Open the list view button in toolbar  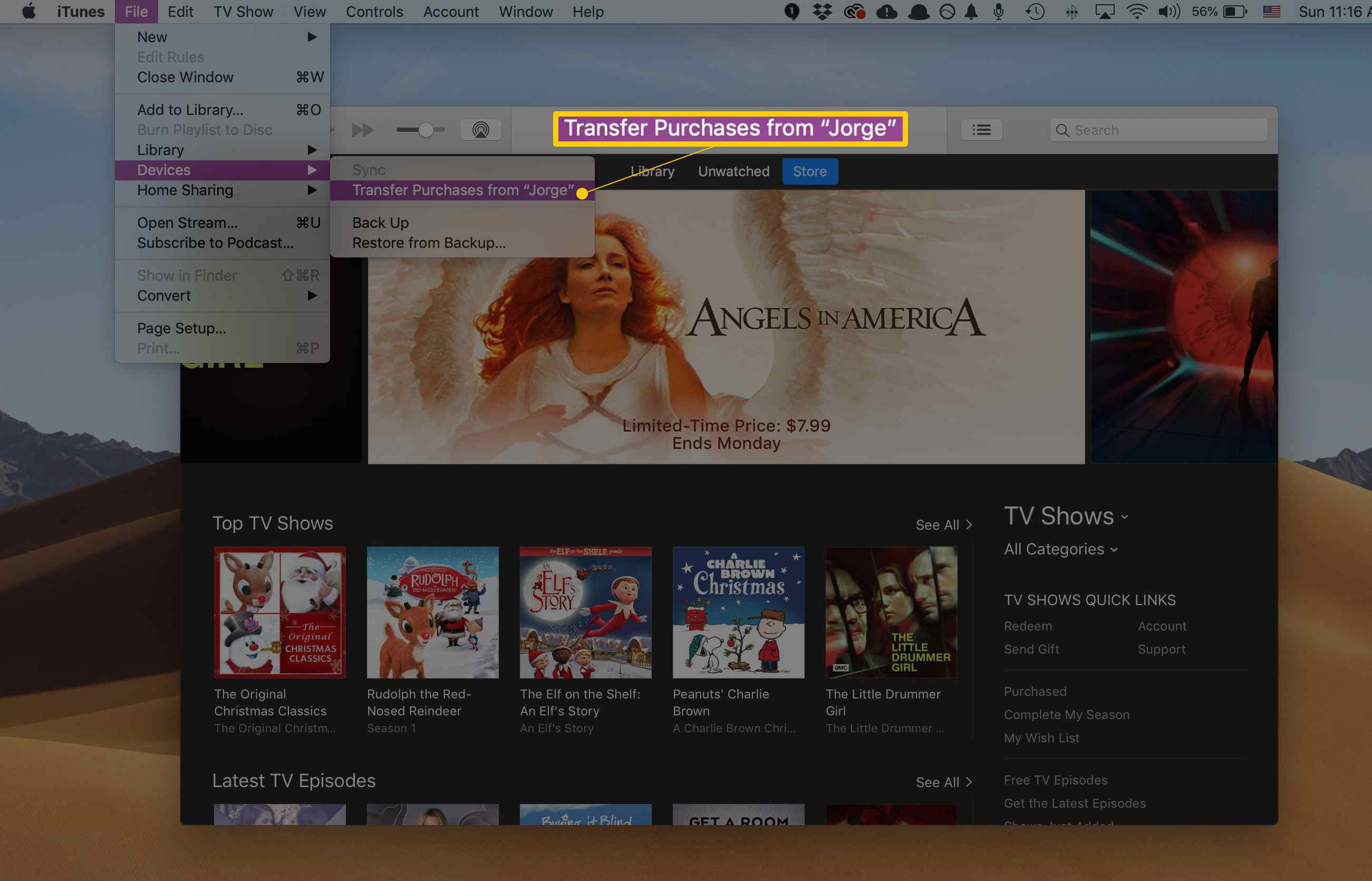982,130
